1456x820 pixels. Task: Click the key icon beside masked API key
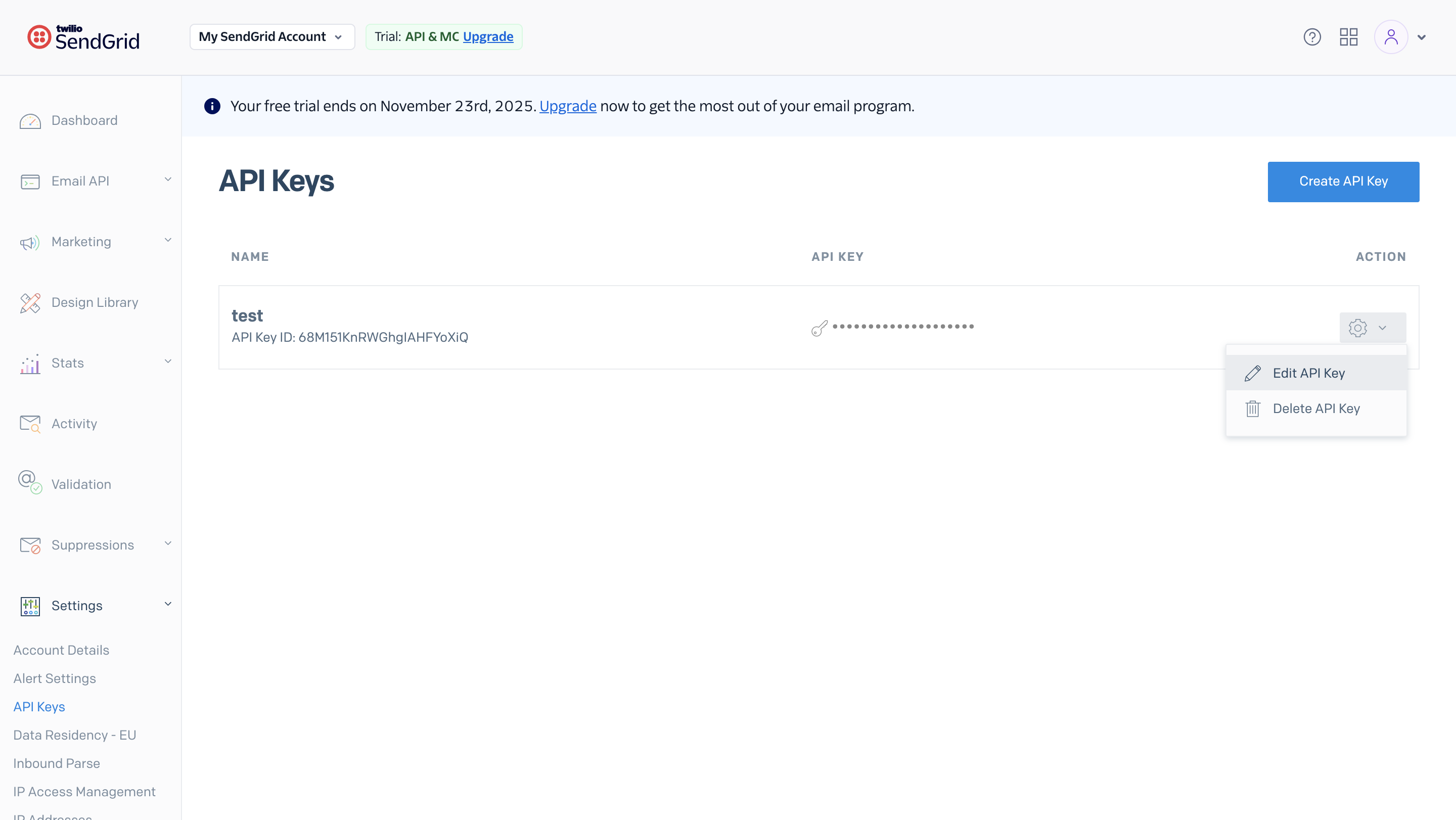pos(819,328)
